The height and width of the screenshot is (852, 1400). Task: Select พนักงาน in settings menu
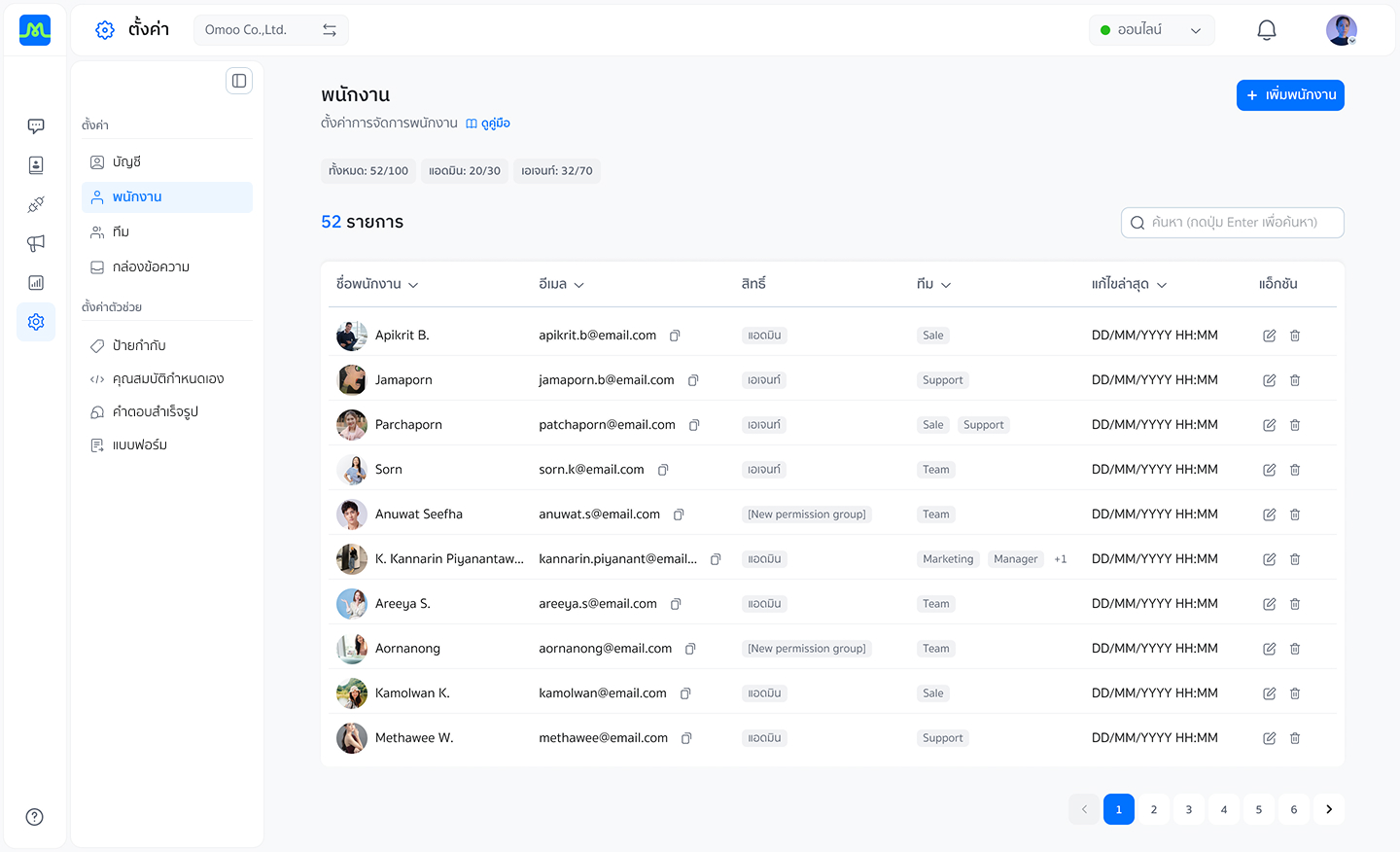[x=167, y=197]
